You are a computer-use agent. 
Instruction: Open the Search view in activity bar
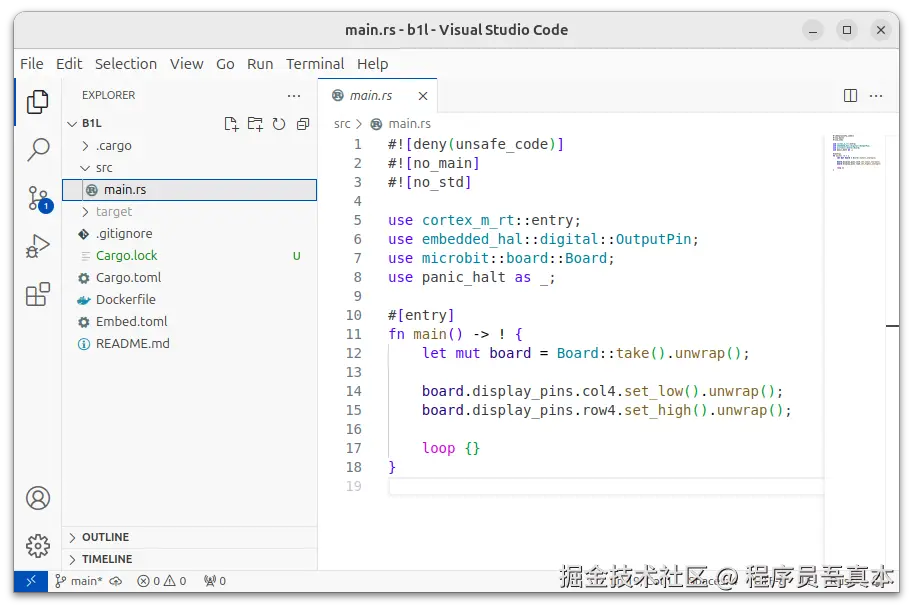38,150
